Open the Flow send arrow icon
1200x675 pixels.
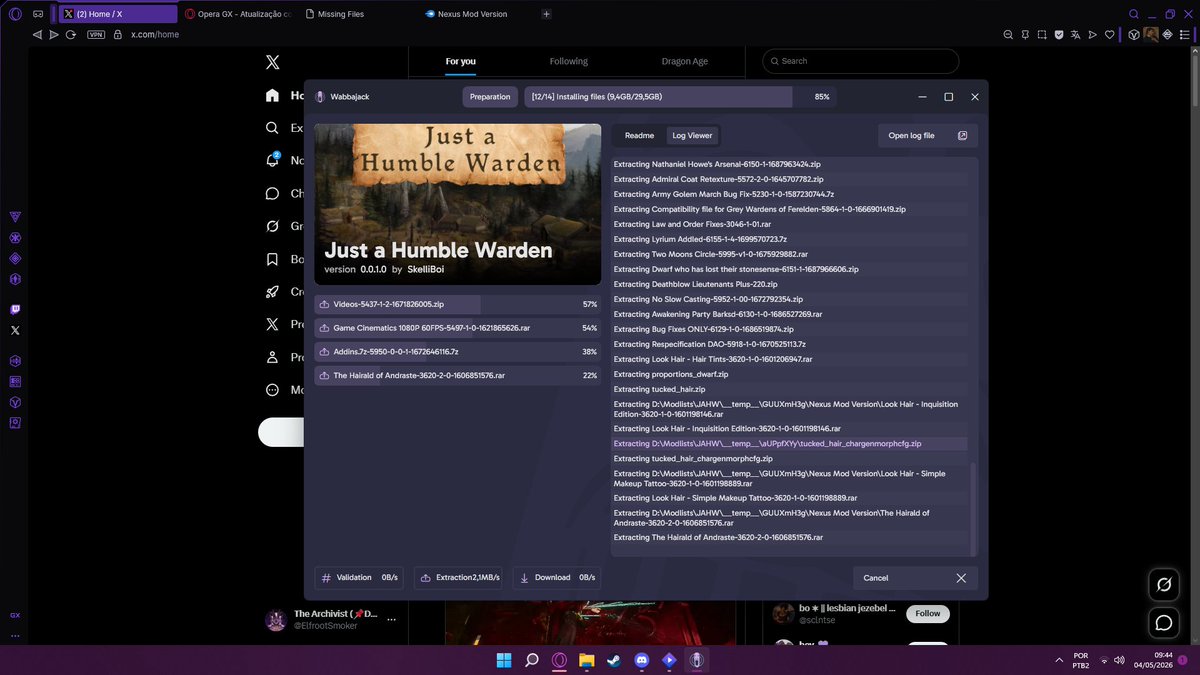(1093, 34)
